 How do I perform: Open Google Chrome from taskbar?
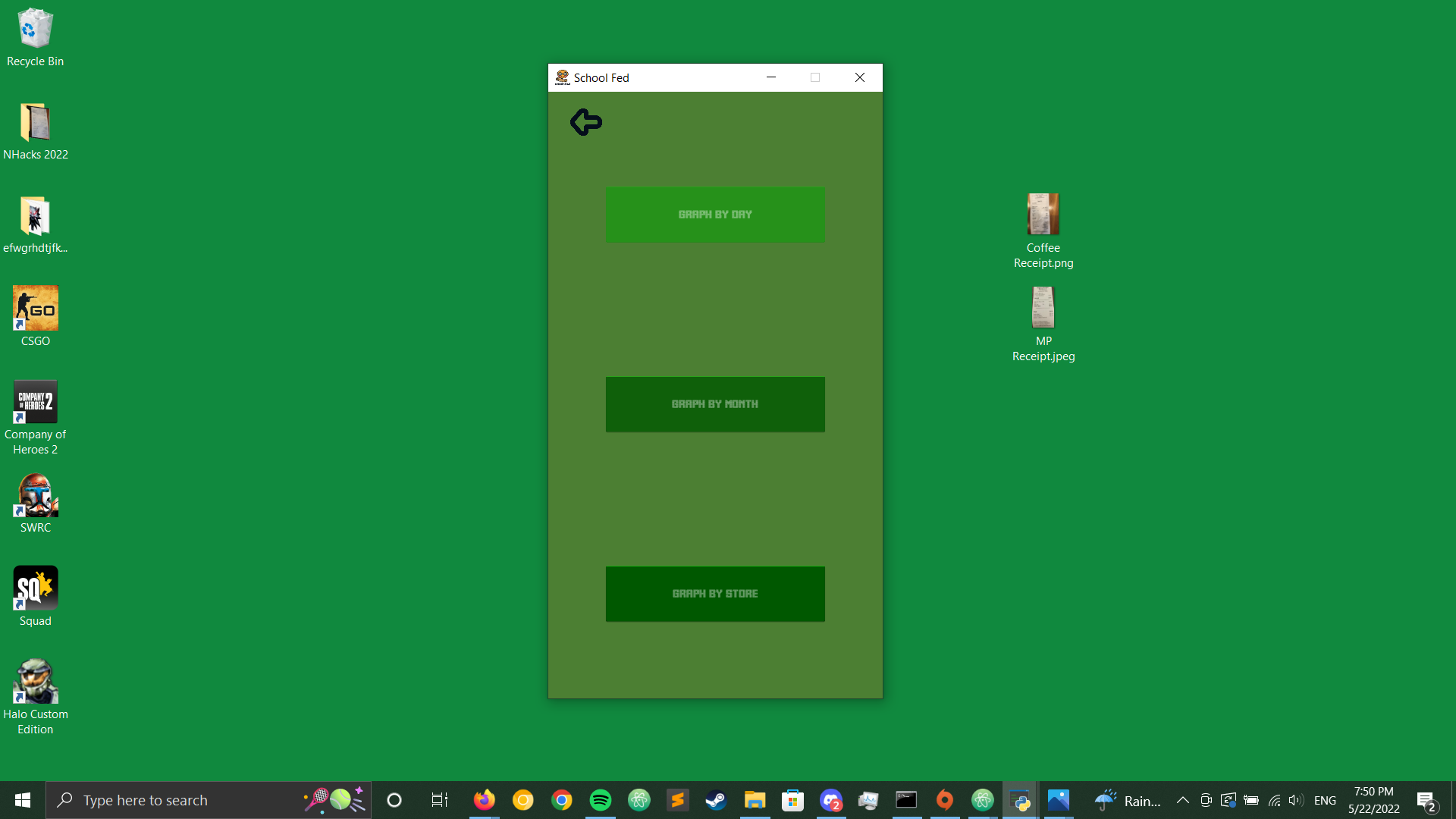tap(561, 800)
